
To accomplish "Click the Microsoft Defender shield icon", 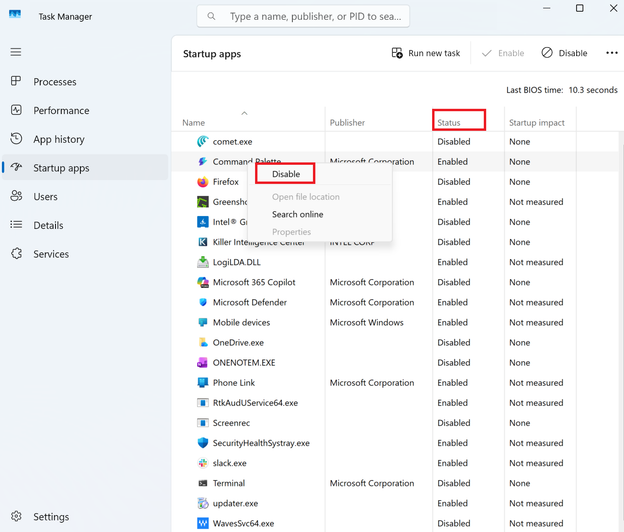I will pyautogui.click(x=203, y=302).
